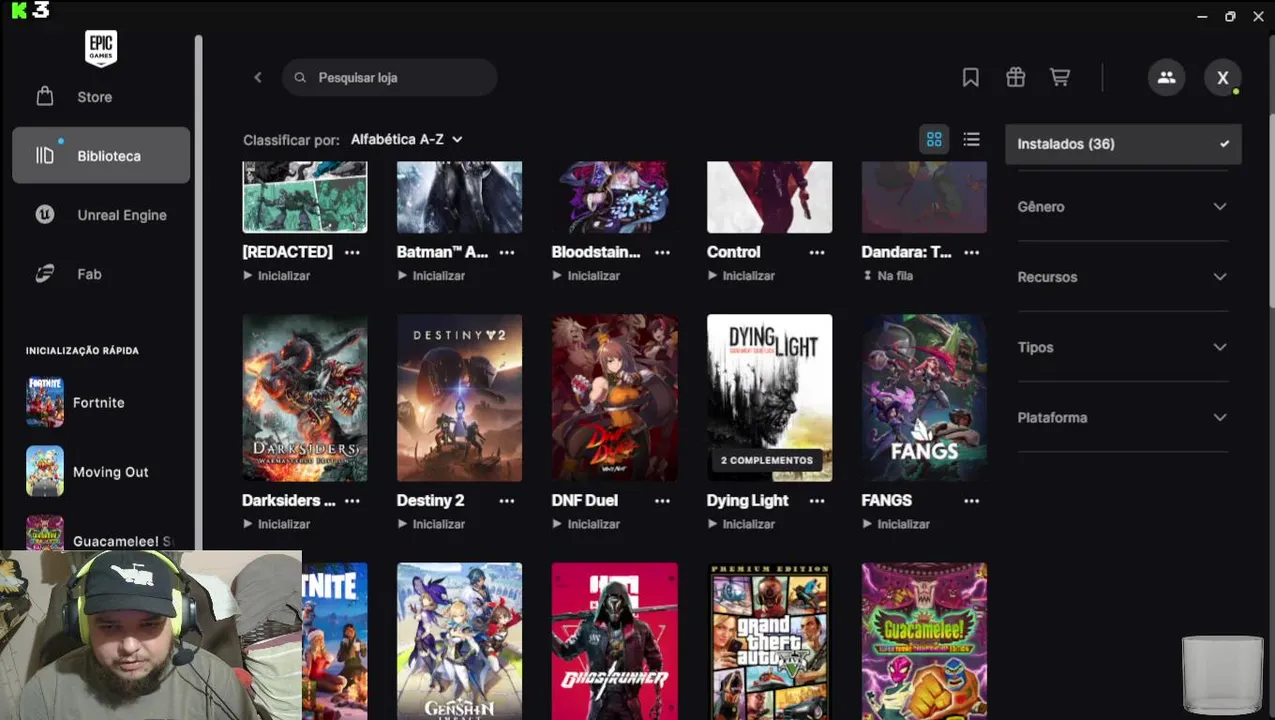Open options menu for Batman
The height and width of the screenshot is (720, 1275).
click(x=507, y=252)
